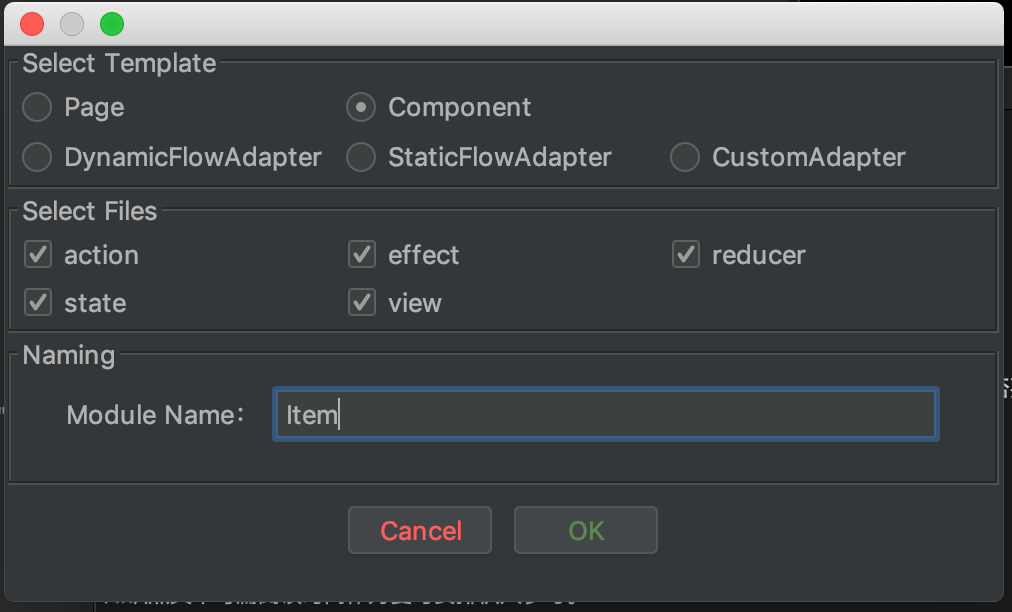Click into the Module Name text field

pyautogui.click(x=606, y=414)
